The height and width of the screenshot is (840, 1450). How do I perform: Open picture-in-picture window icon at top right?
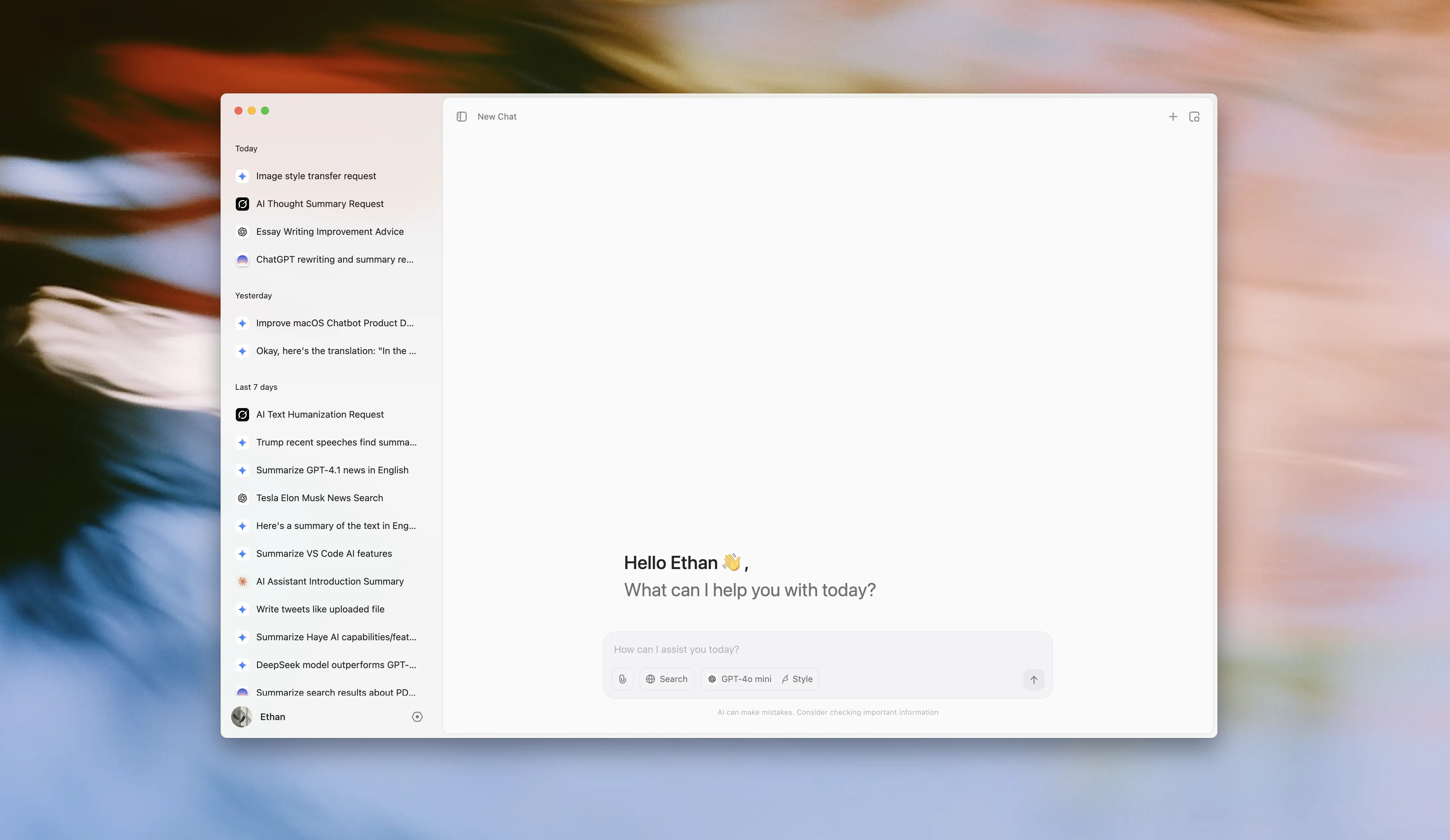pos(1194,116)
